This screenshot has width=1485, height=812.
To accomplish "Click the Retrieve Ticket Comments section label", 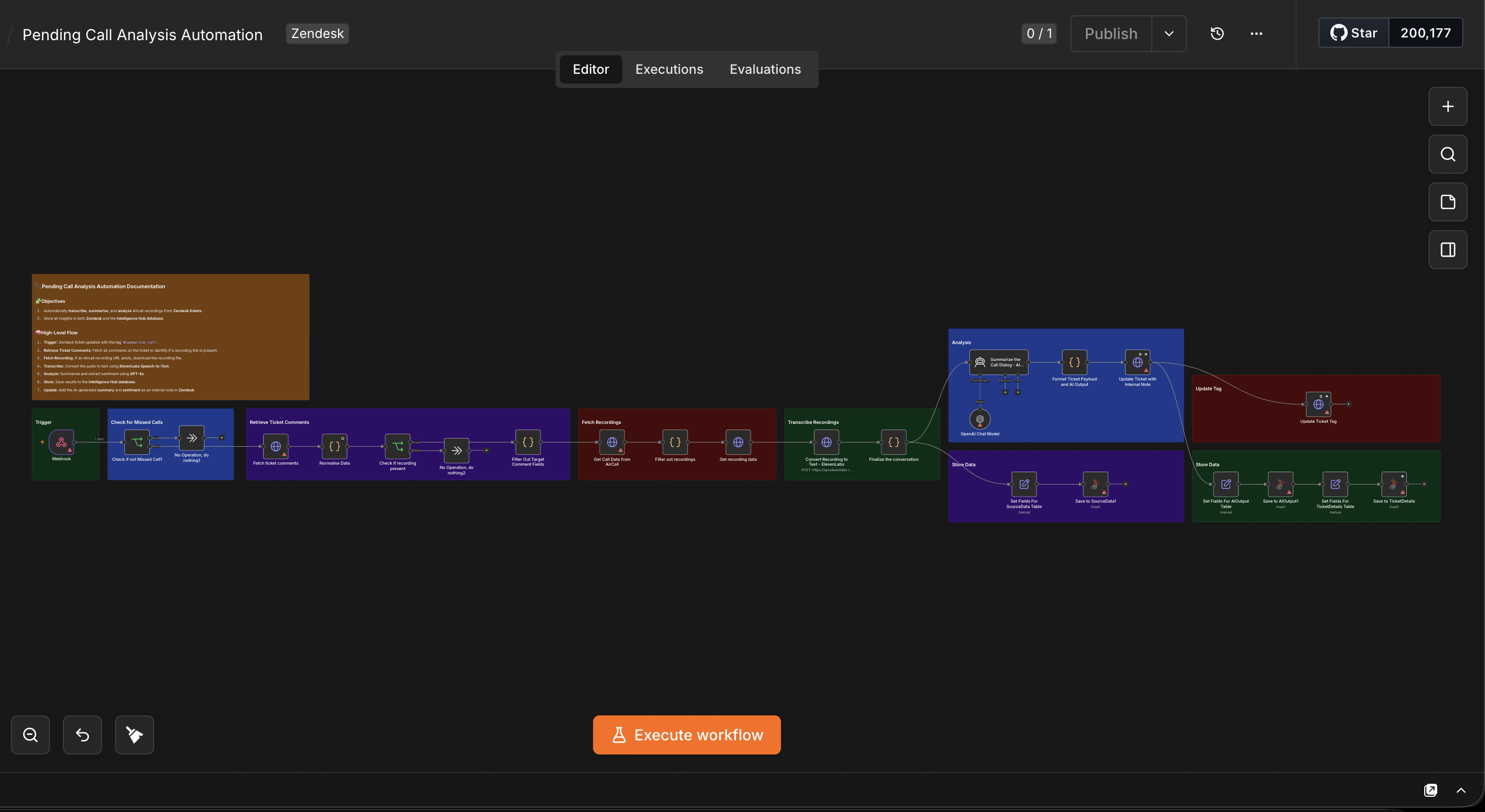I will 279,422.
